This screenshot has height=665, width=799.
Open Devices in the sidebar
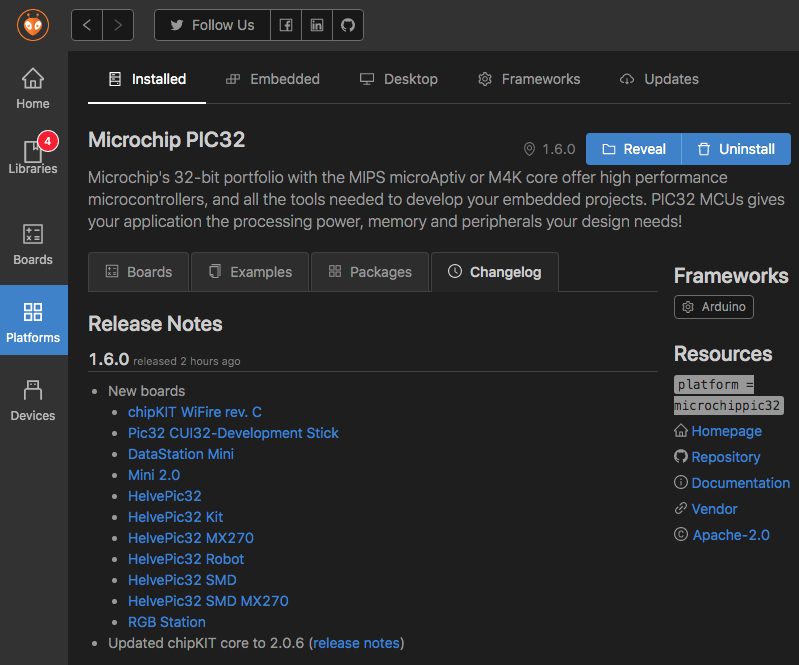(x=33, y=401)
